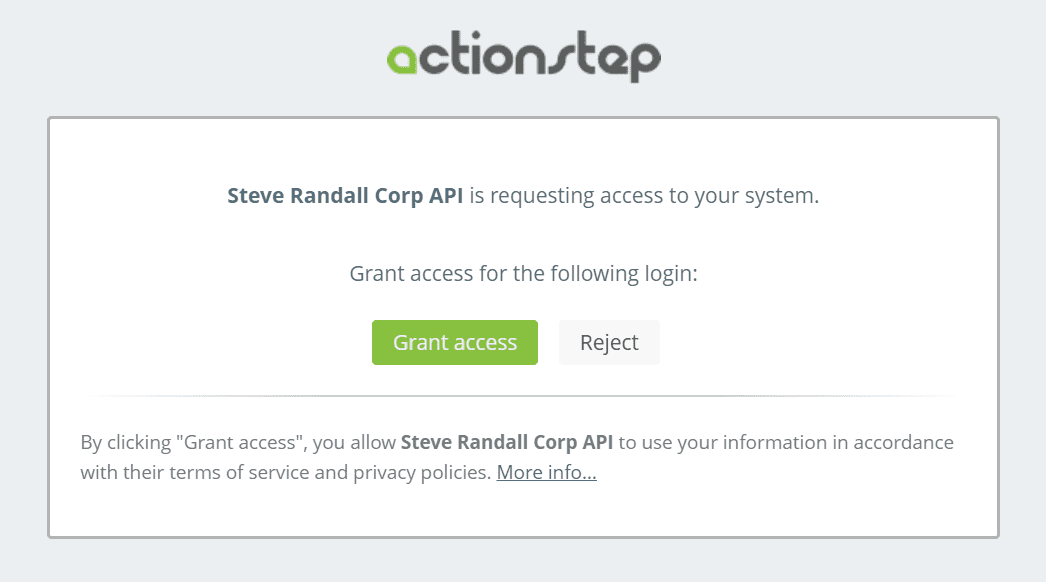Click the card border near the bottom edge
The width and height of the screenshot is (1047, 582).
[x=523, y=537]
